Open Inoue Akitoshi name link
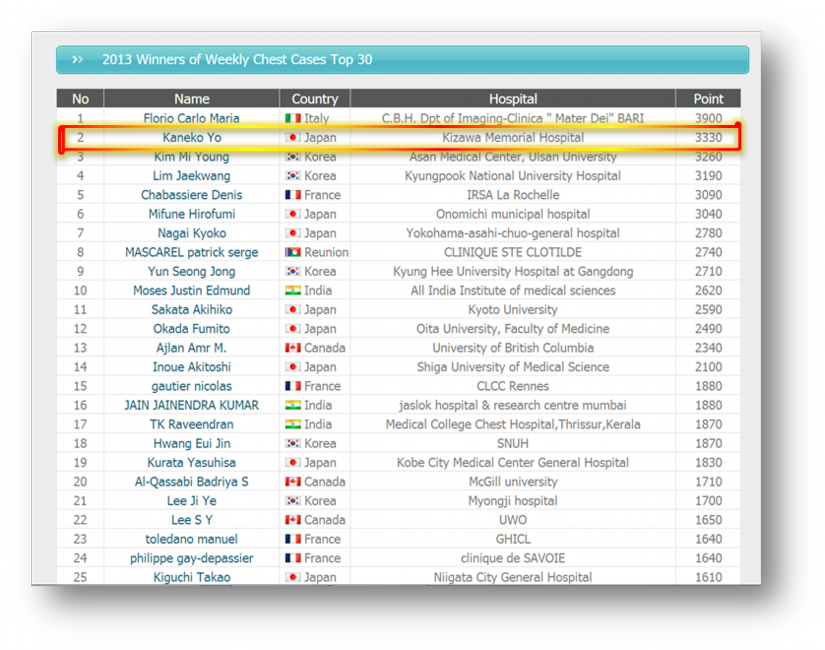 point(192,367)
